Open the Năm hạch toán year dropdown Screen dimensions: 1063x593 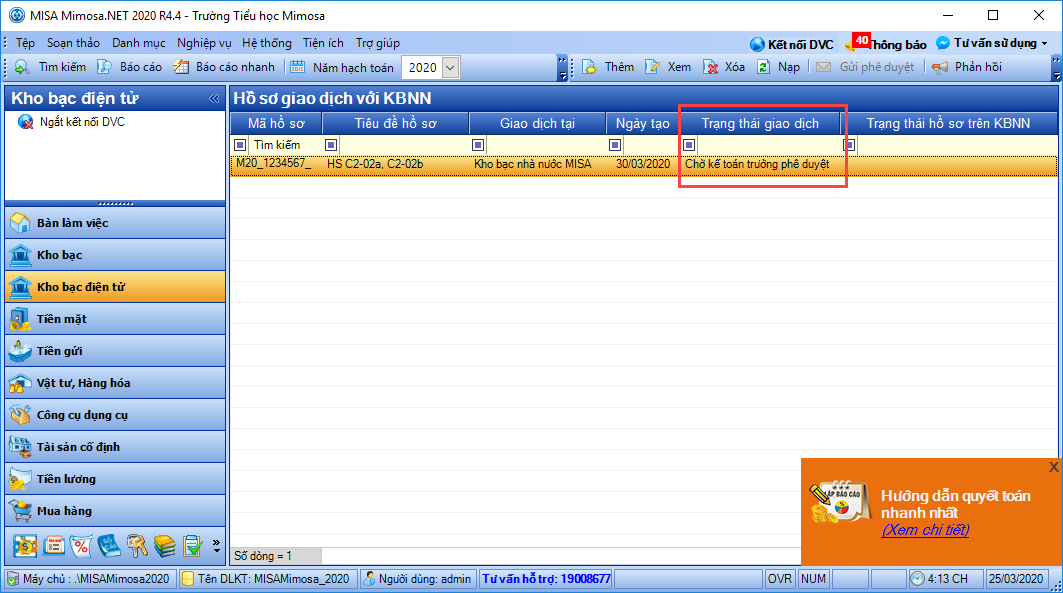[x=450, y=68]
